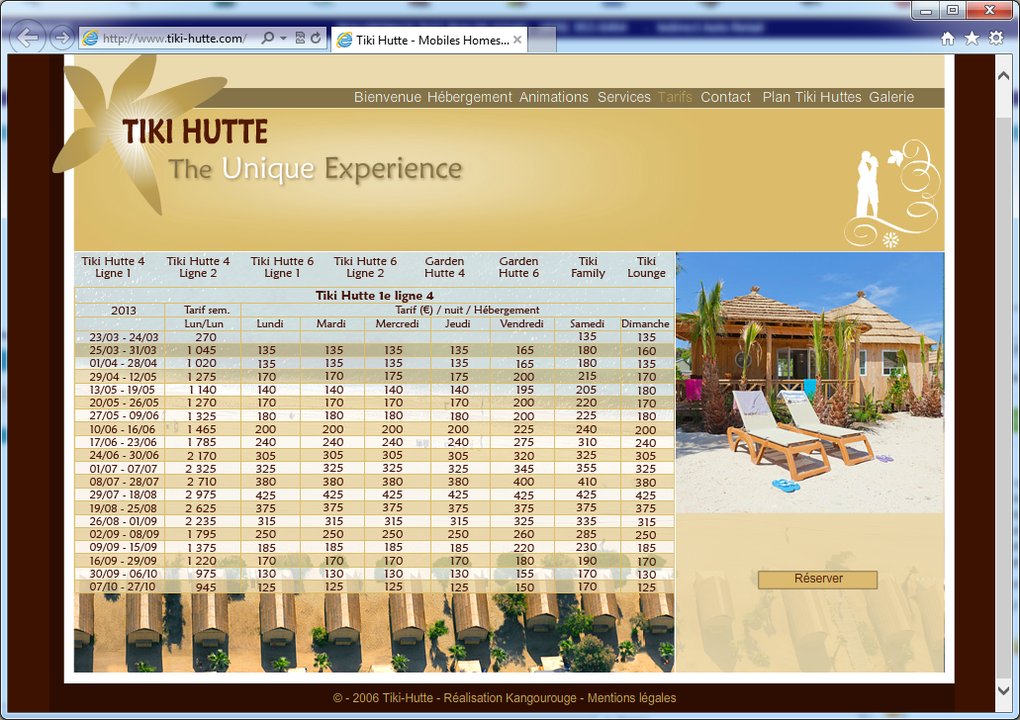Image resolution: width=1020 pixels, height=720 pixels.
Task: Open the Galerie page
Action: click(x=891, y=97)
